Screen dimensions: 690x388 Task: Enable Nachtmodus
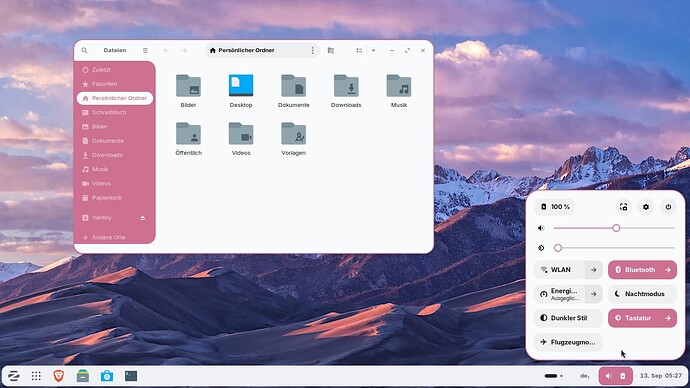click(x=642, y=294)
